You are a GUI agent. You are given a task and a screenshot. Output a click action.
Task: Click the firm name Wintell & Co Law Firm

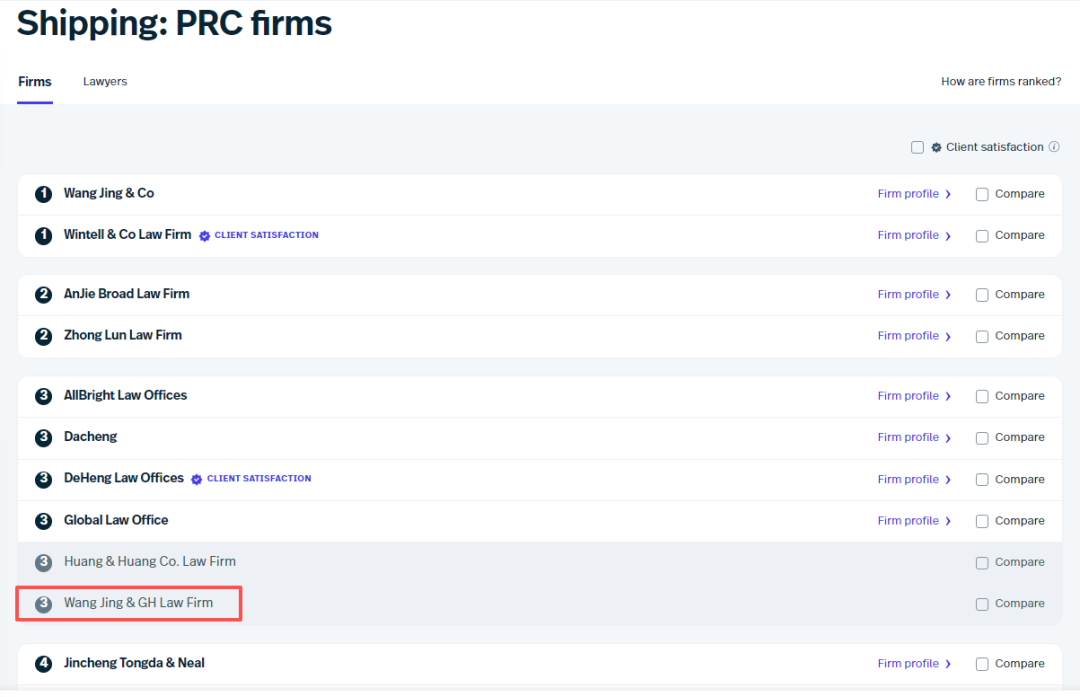click(x=127, y=235)
